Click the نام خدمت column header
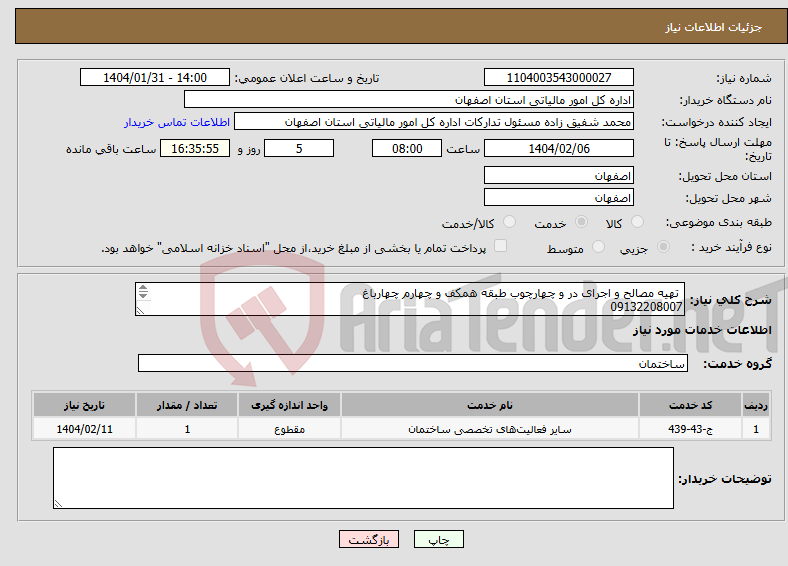788x566 pixels. pyautogui.click(x=490, y=405)
